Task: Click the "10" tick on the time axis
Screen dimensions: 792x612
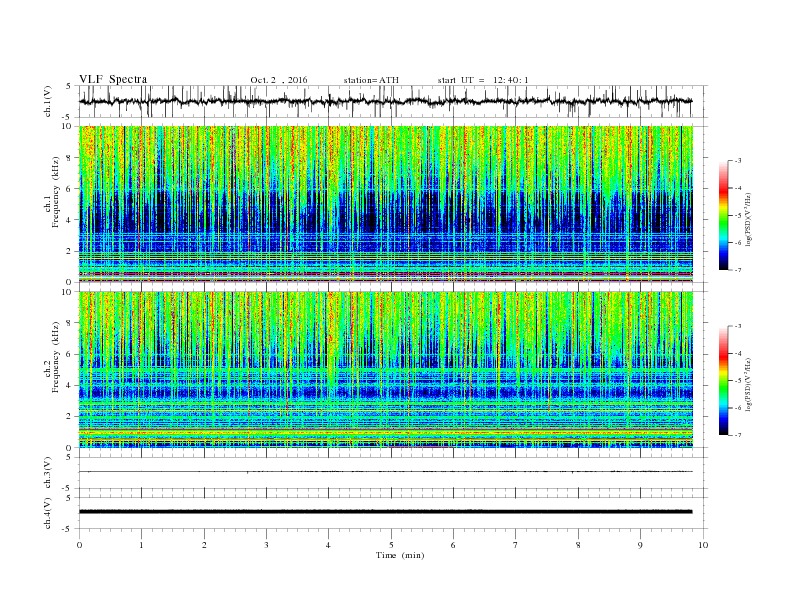Action: 703,545
